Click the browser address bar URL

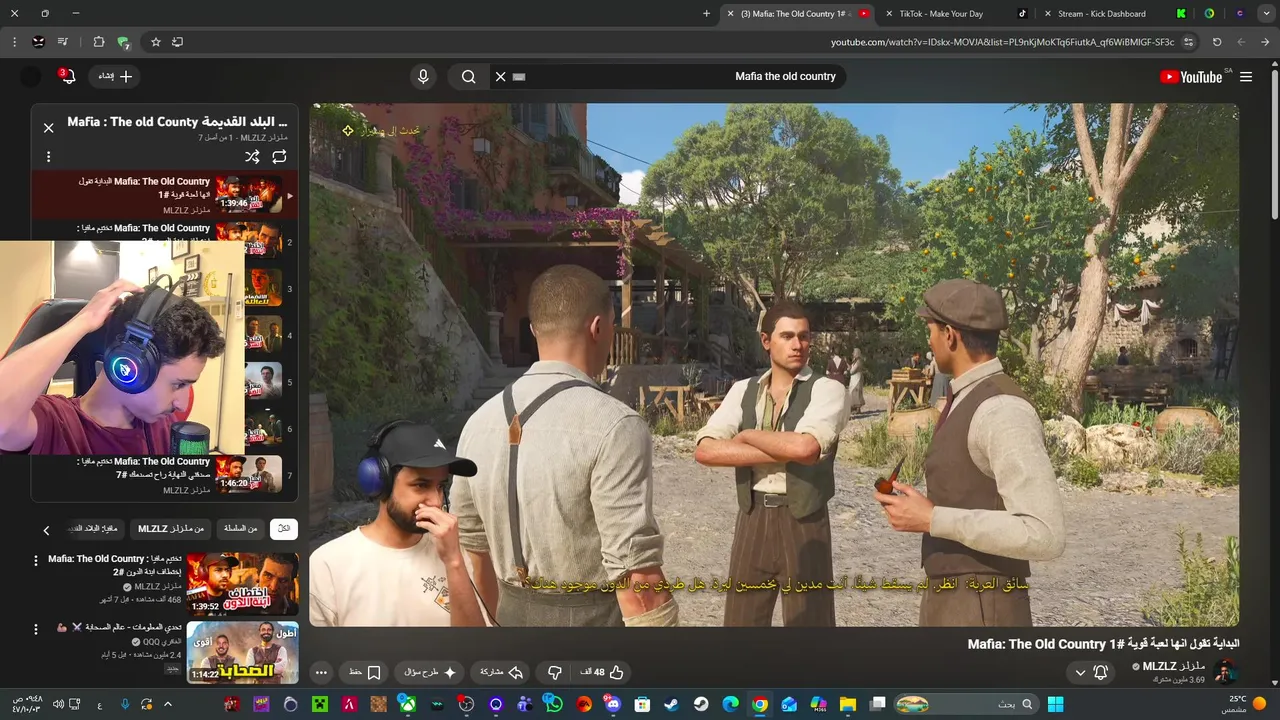pos(1002,42)
